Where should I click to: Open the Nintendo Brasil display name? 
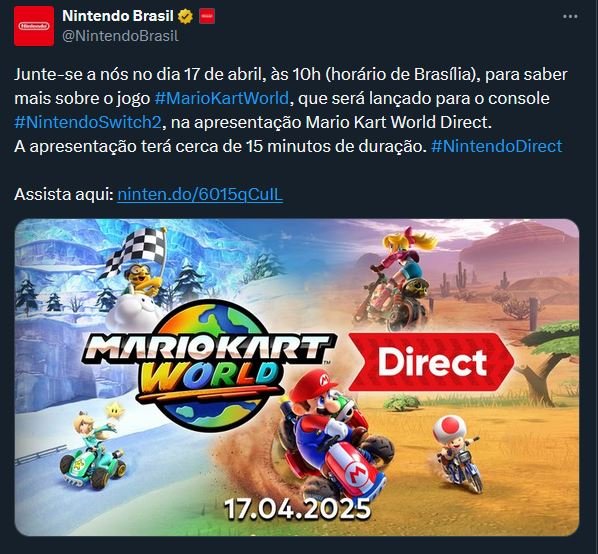(x=118, y=16)
